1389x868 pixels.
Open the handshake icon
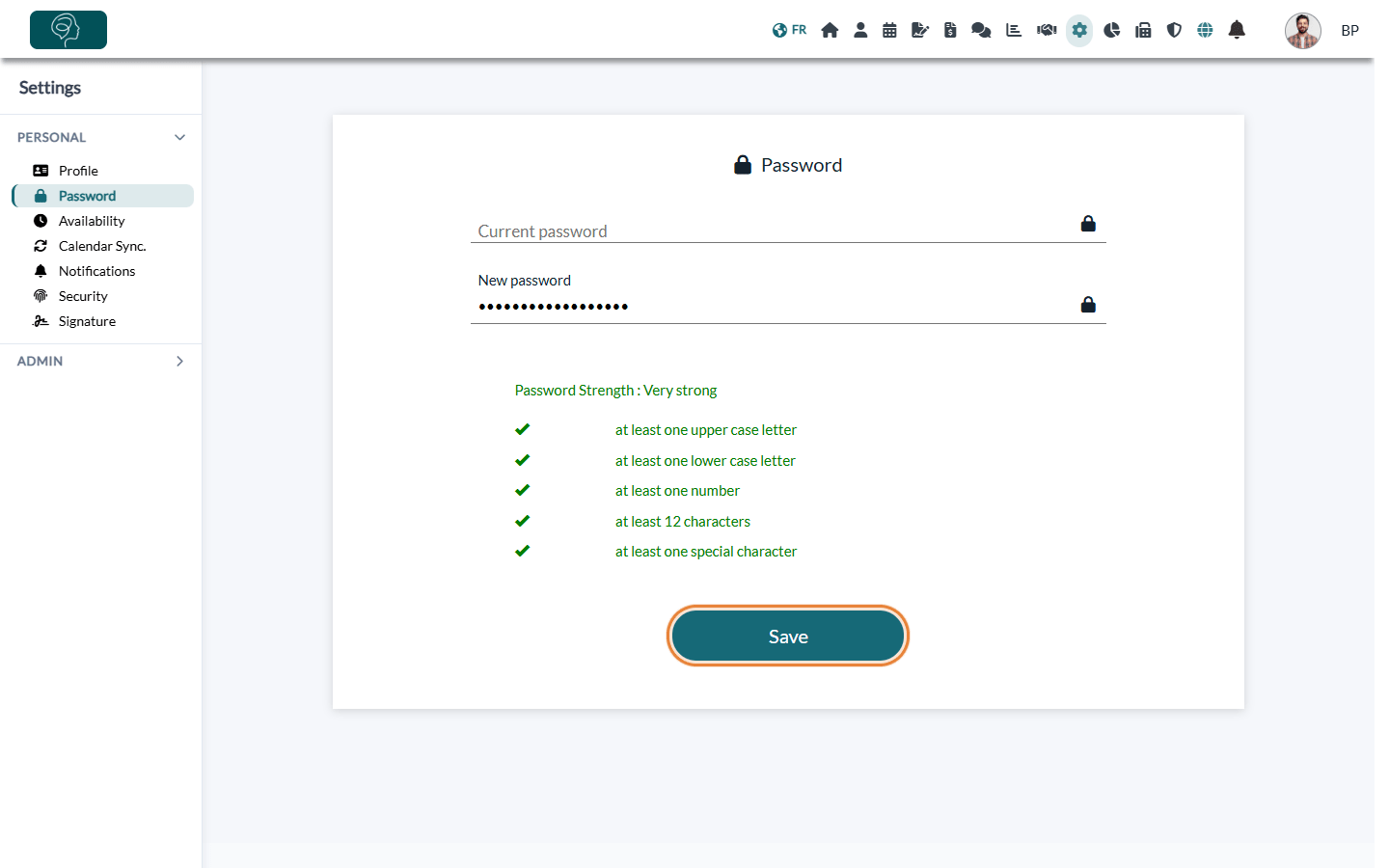coord(1047,30)
